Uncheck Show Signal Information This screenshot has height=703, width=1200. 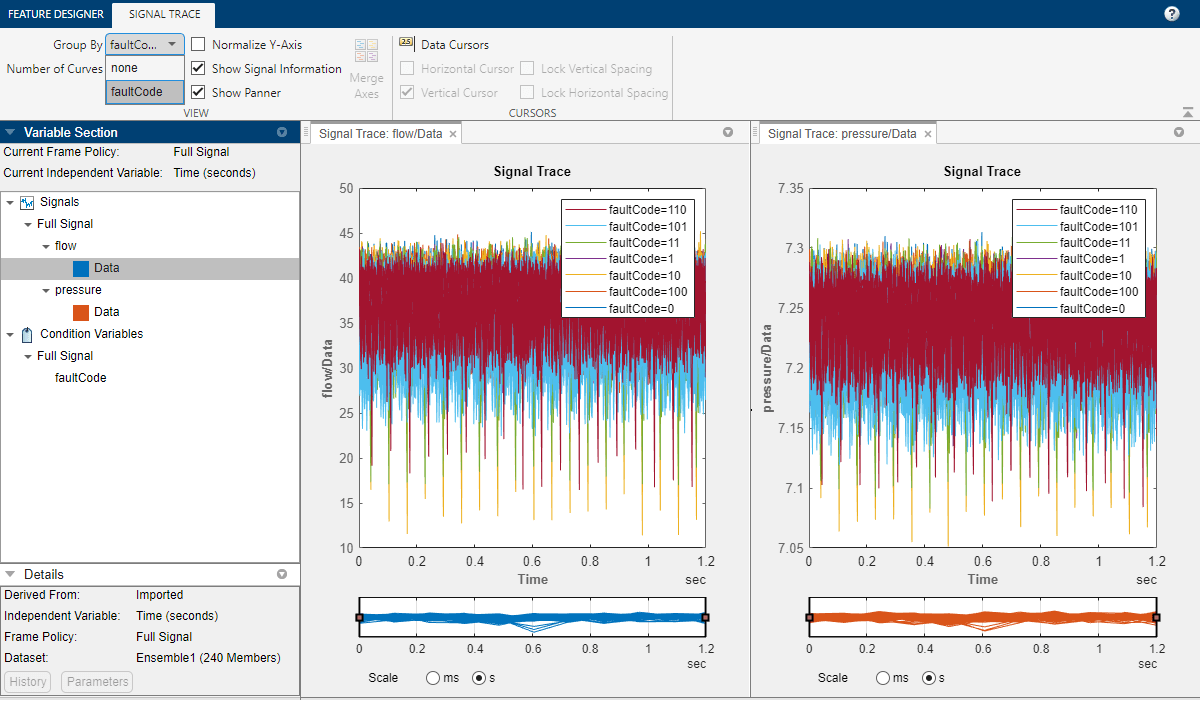pyautogui.click(x=199, y=69)
